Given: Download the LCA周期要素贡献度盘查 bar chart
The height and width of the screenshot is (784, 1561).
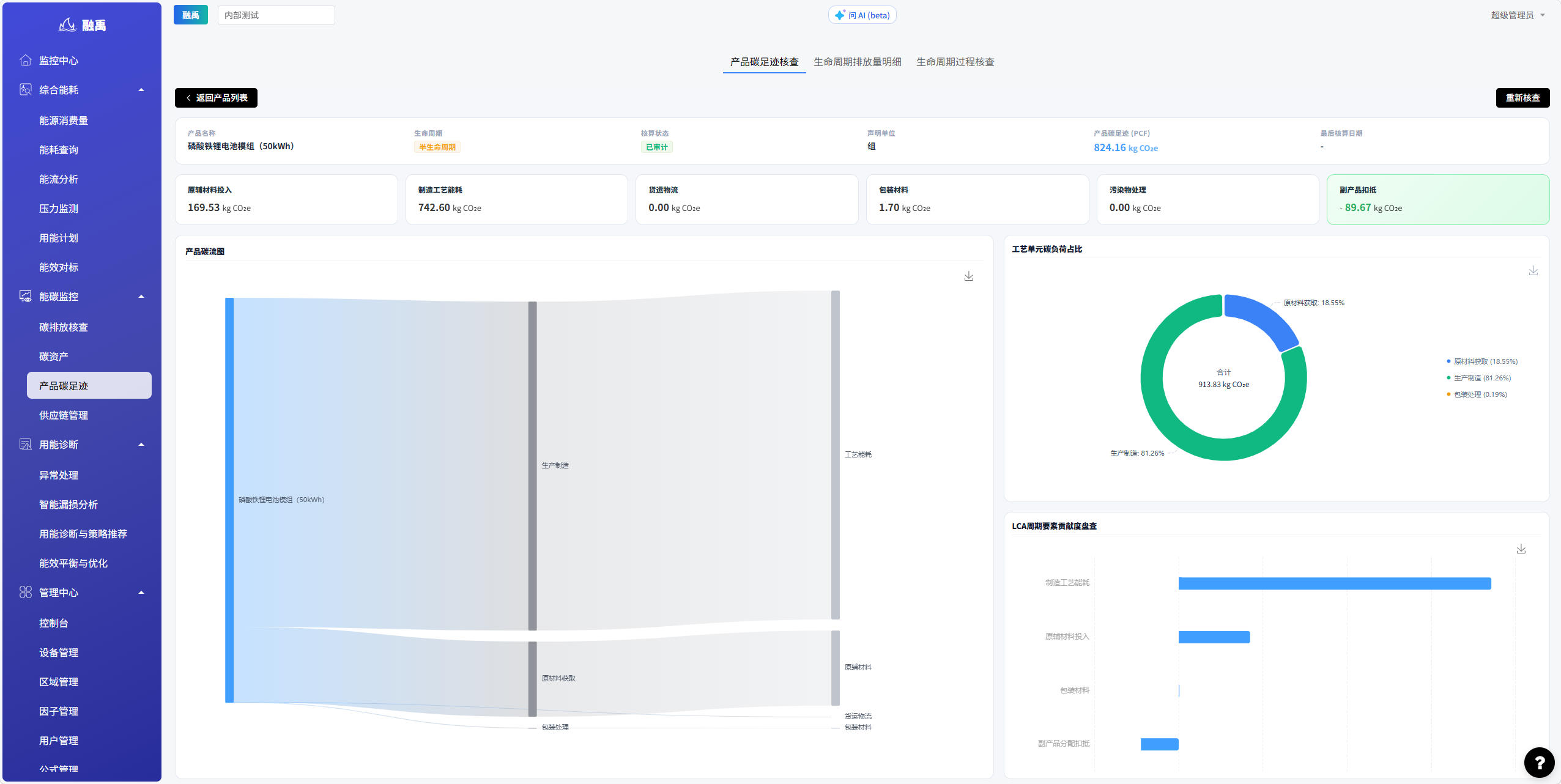Looking at the screenshot, I should click(1521, 549).
